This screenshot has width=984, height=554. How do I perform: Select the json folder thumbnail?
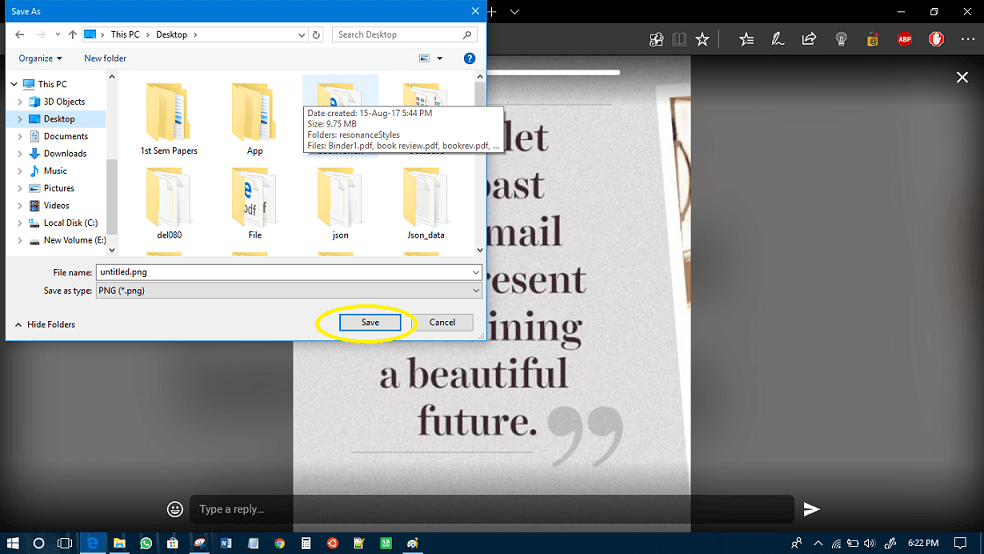point(340,202)
